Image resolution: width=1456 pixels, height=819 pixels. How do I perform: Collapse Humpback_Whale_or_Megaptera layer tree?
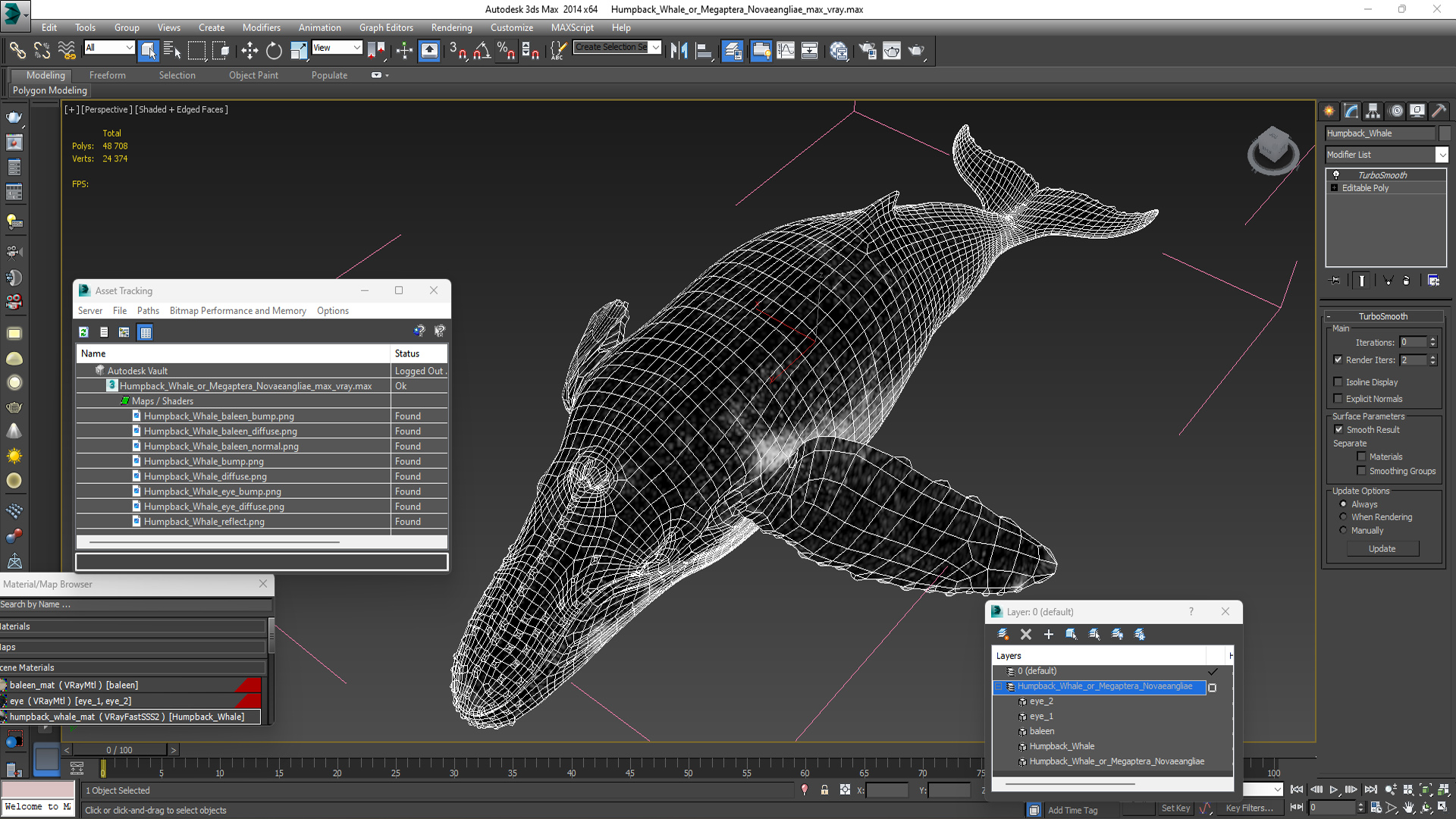pos(998,686)
